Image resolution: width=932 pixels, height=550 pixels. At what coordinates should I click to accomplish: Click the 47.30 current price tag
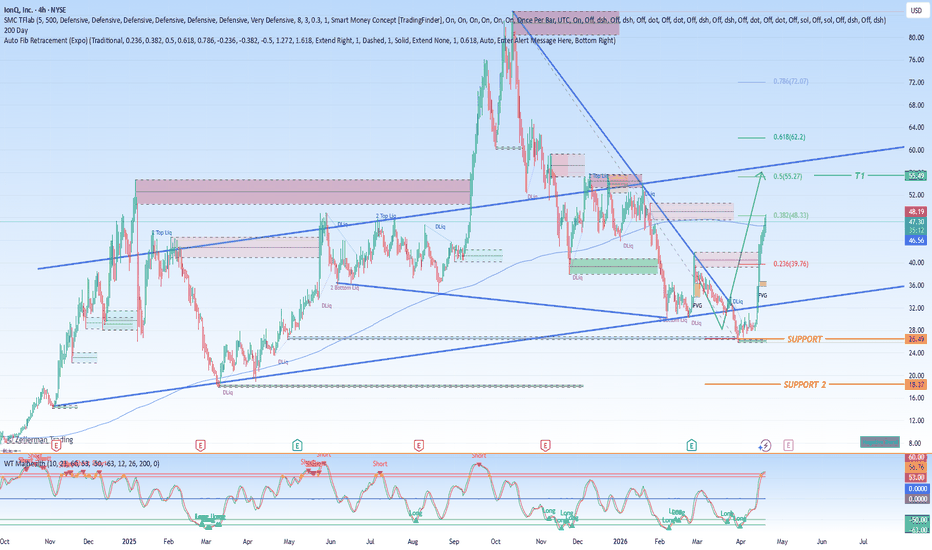tap(916, 222)
